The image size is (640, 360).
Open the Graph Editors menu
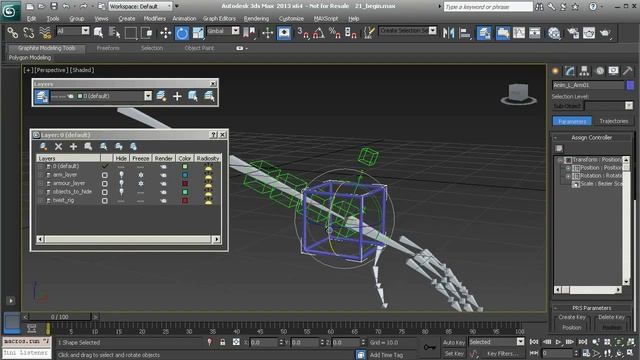pyautogui.click(x=219, y=19)
